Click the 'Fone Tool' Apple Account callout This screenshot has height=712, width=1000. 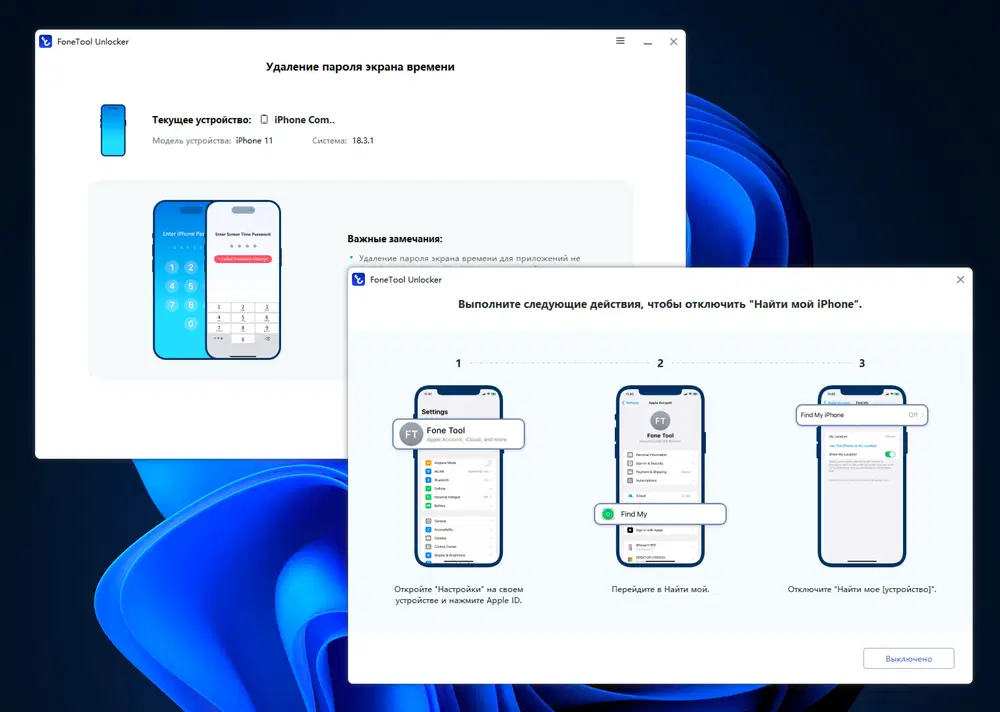[459, 434]
